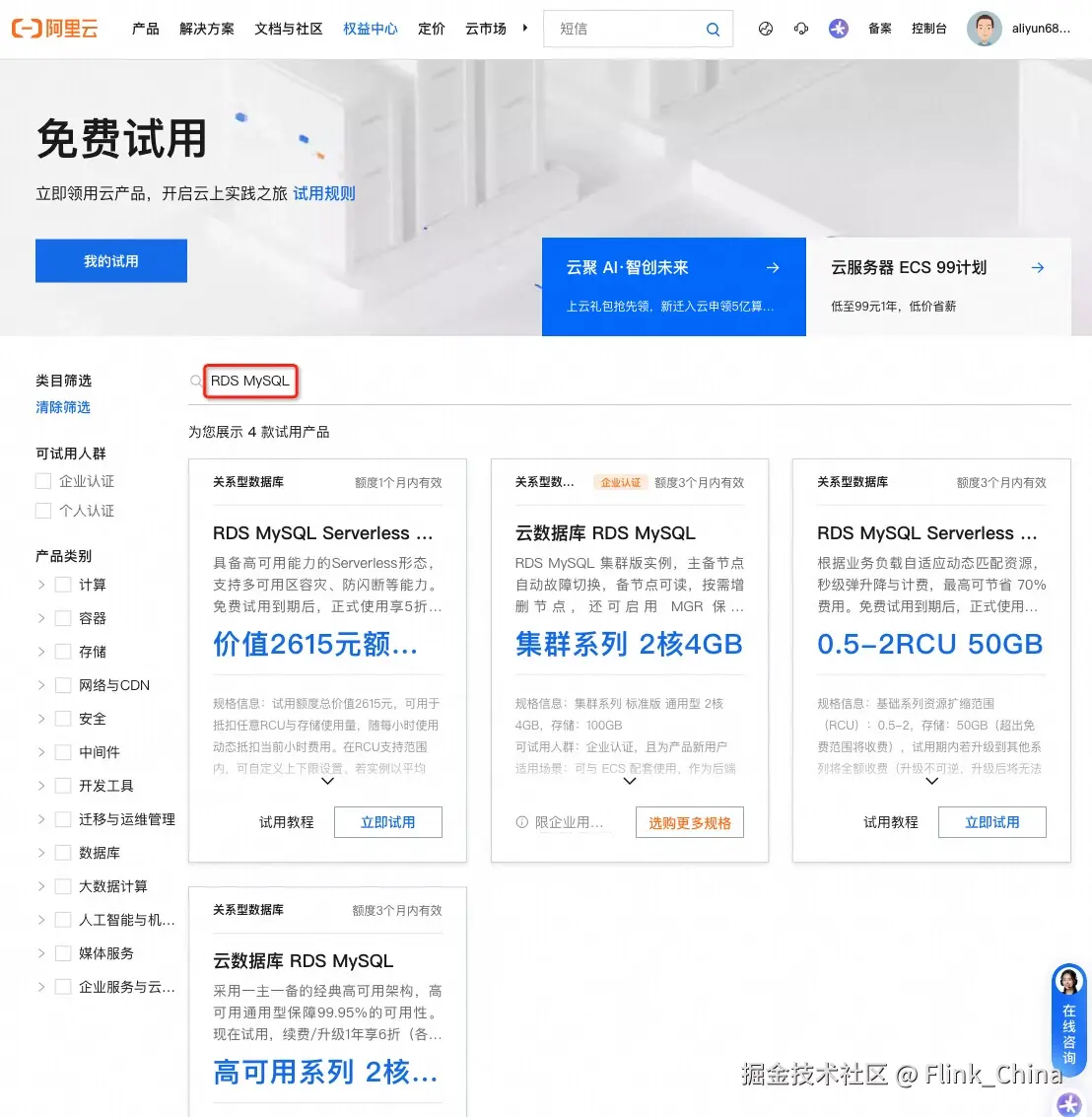Image resolution: width=1092 pixels, height=1117 pixels.
Task: Click the info icon next to 限企业用
Action: (x=522, y=822)
